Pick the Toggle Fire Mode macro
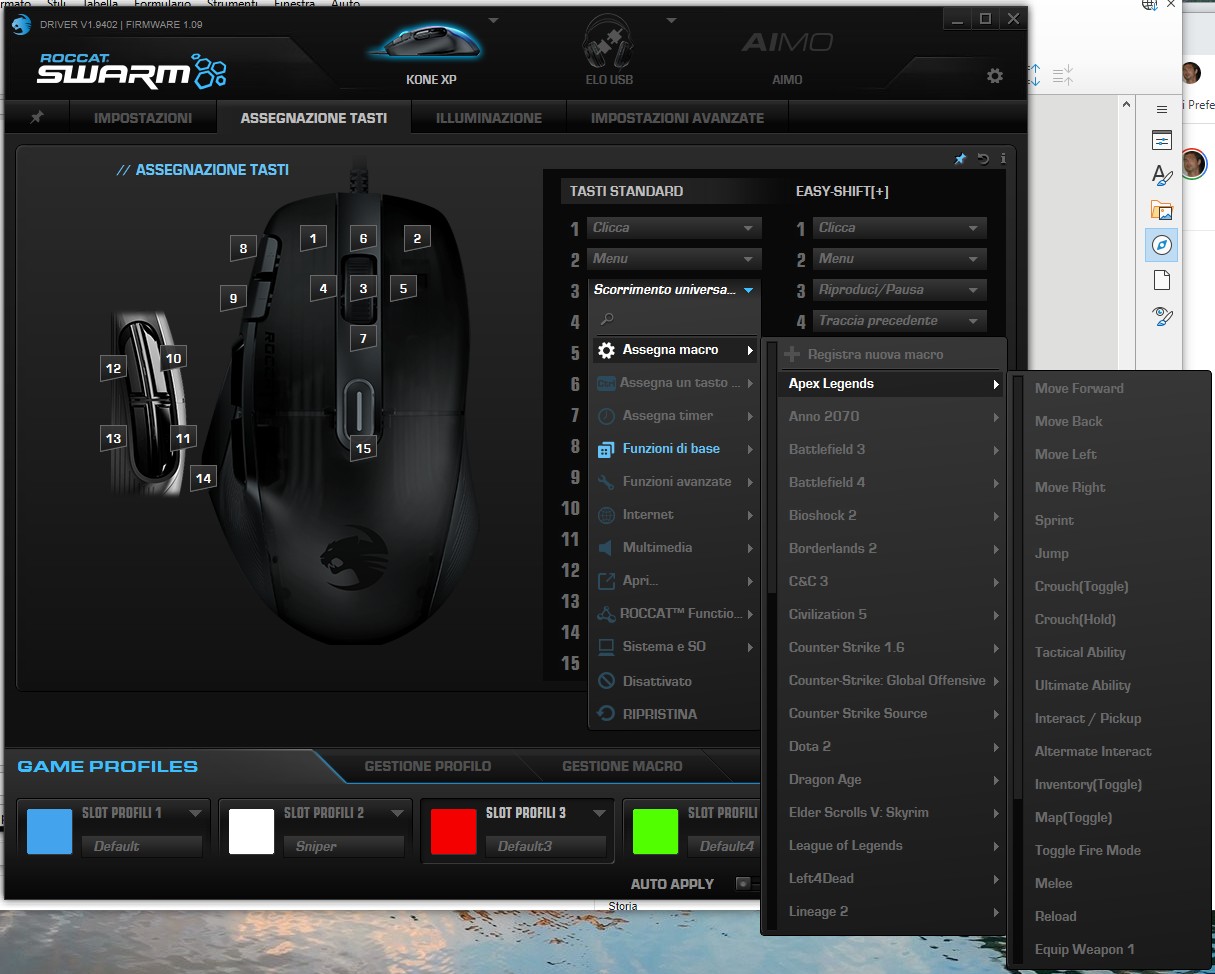The image size is (1215, 974). point(1088,850)
